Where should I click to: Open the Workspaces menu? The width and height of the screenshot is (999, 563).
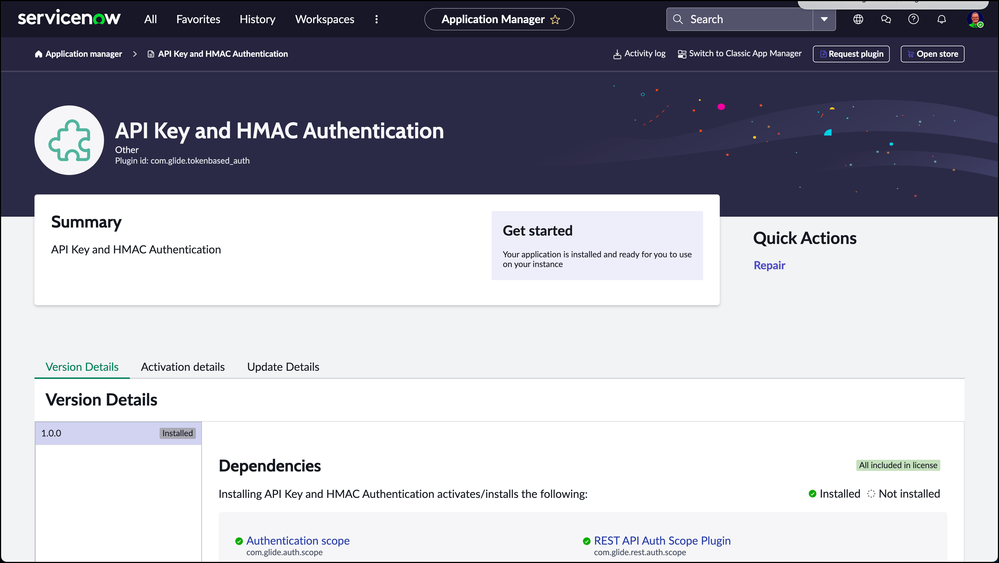coord(324,19)
